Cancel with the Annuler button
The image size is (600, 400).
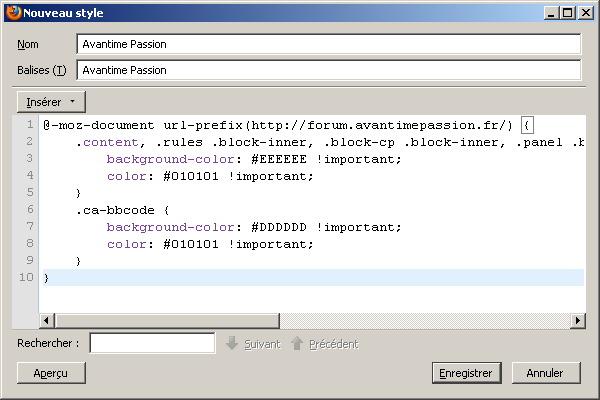point(546,373)
